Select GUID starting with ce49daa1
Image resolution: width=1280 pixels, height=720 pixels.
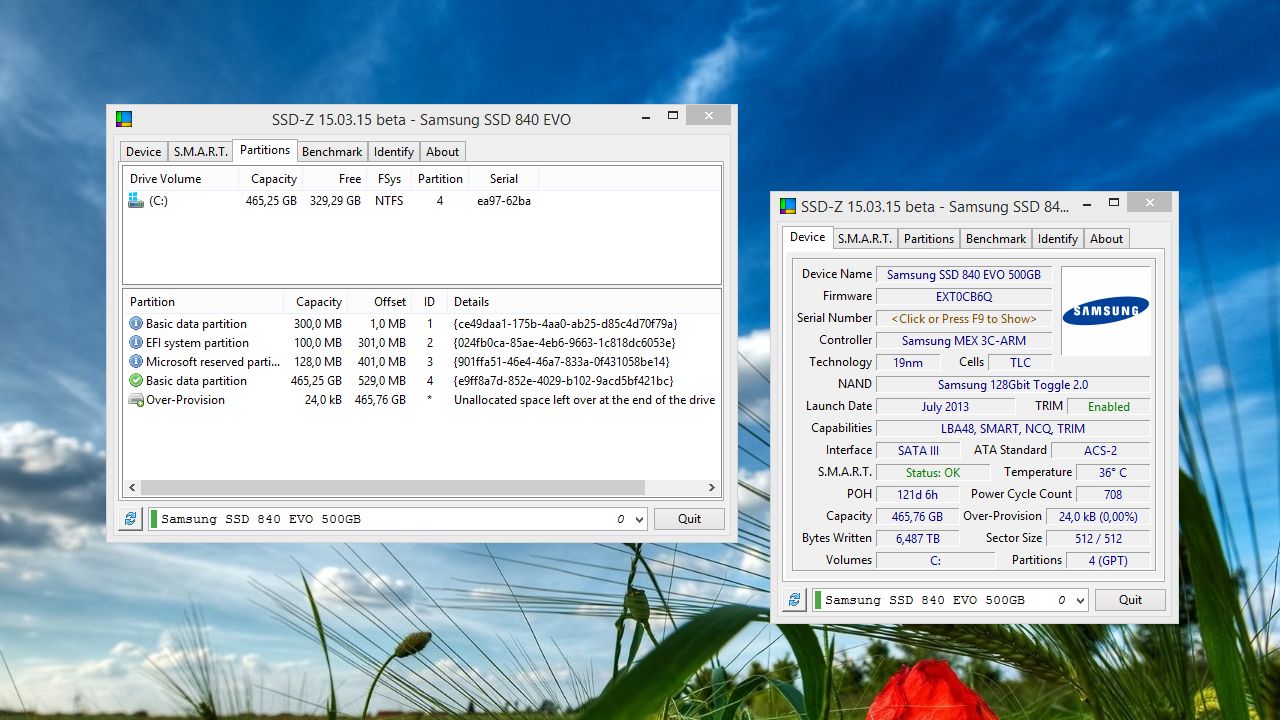click(x=566, y=324)
